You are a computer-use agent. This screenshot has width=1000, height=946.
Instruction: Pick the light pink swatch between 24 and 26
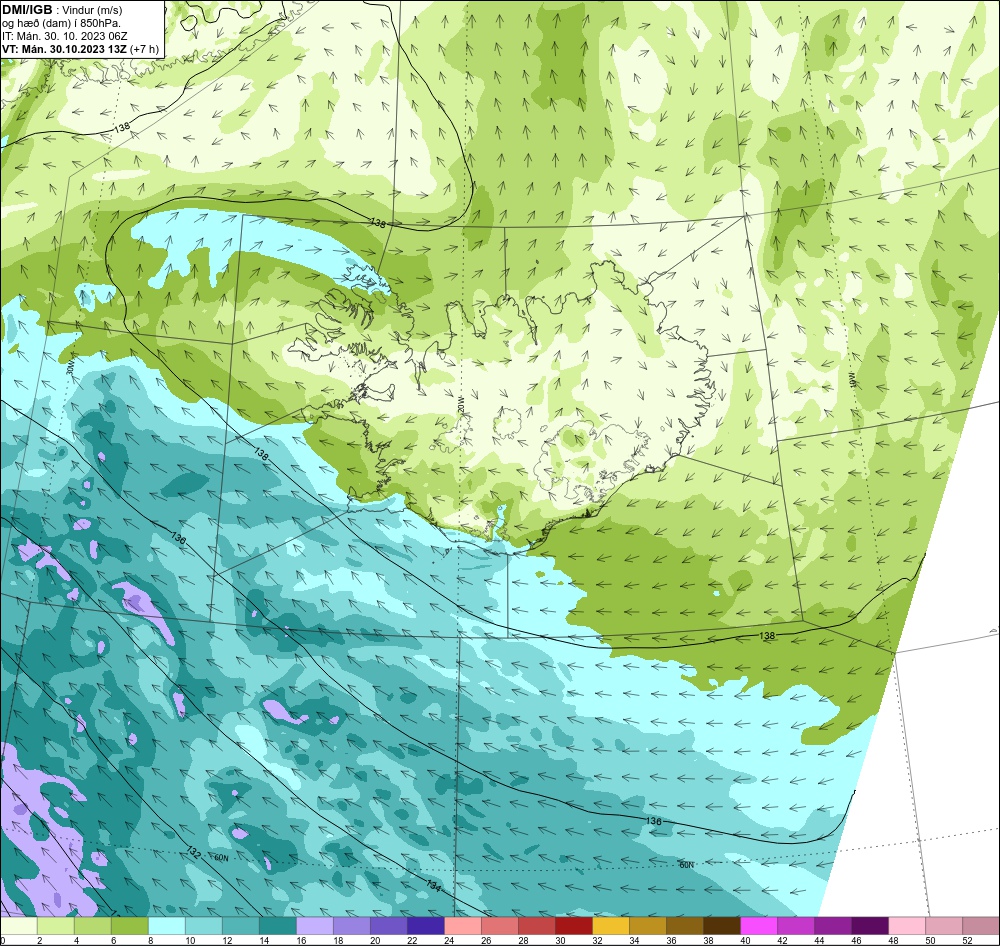point(463,924)
